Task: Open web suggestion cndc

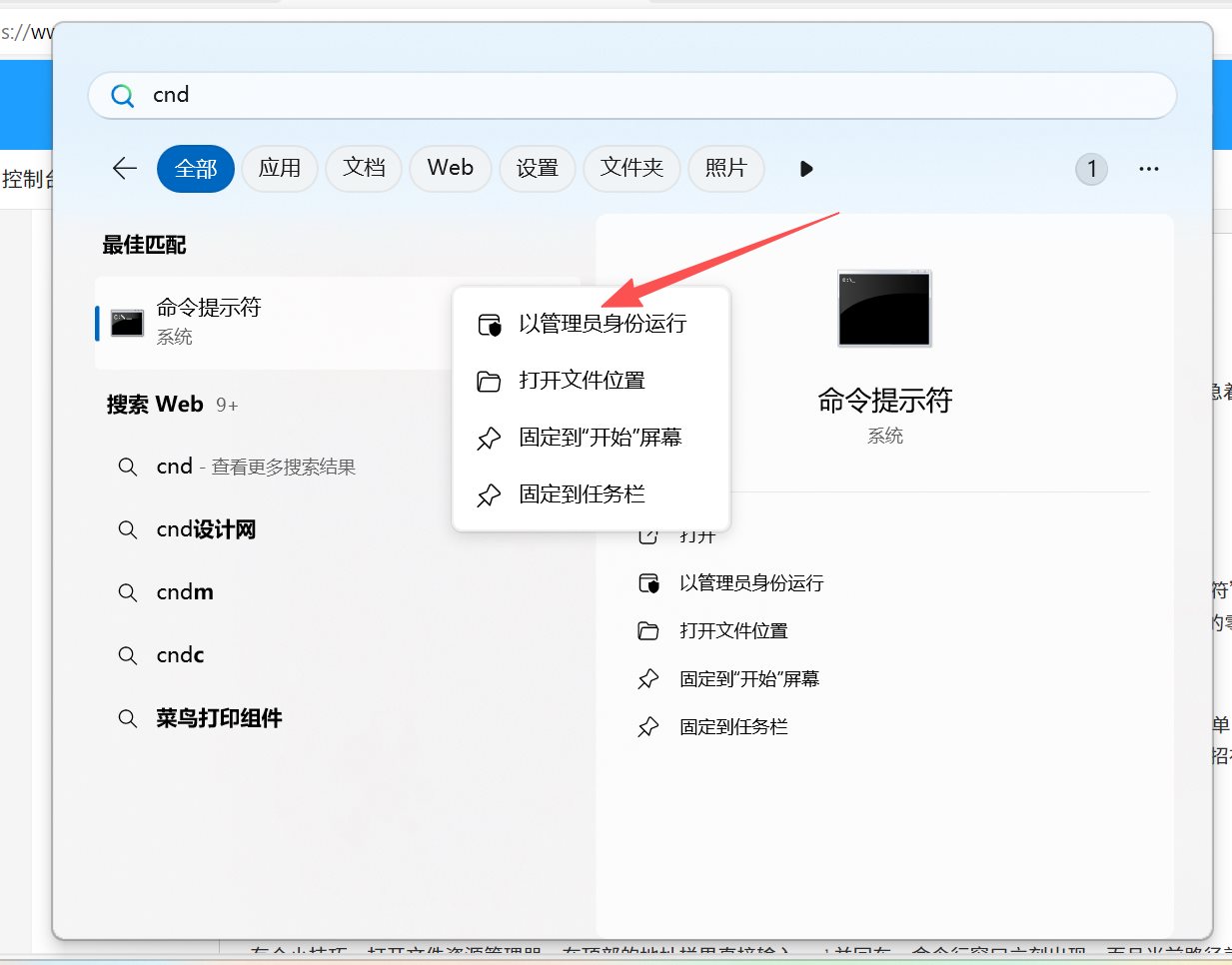Action: pyautogui.click(x=180, y=655)
